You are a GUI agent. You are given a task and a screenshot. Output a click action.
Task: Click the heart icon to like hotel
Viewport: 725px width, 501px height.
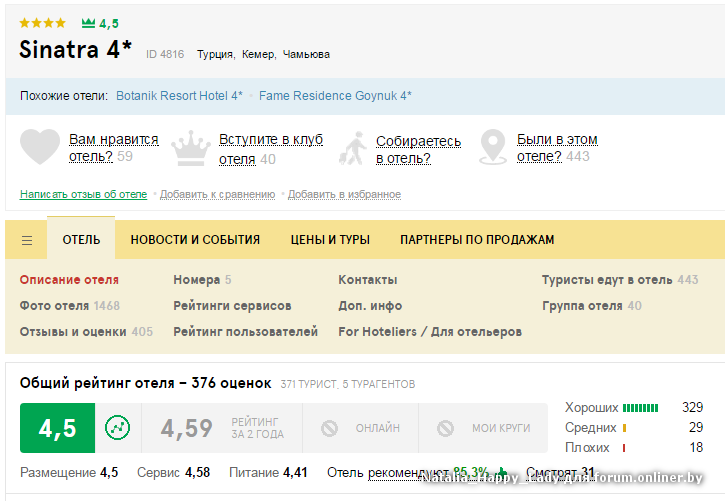40,147
